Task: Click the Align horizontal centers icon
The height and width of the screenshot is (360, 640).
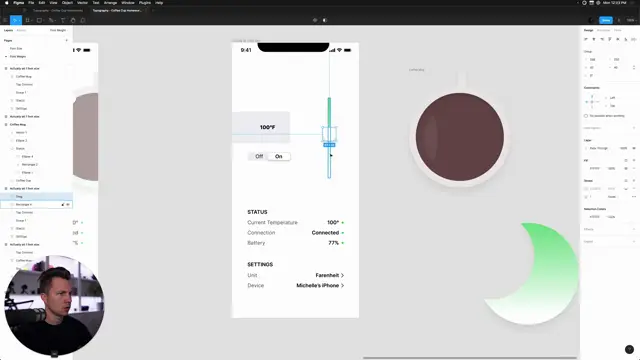Action: 594,39
